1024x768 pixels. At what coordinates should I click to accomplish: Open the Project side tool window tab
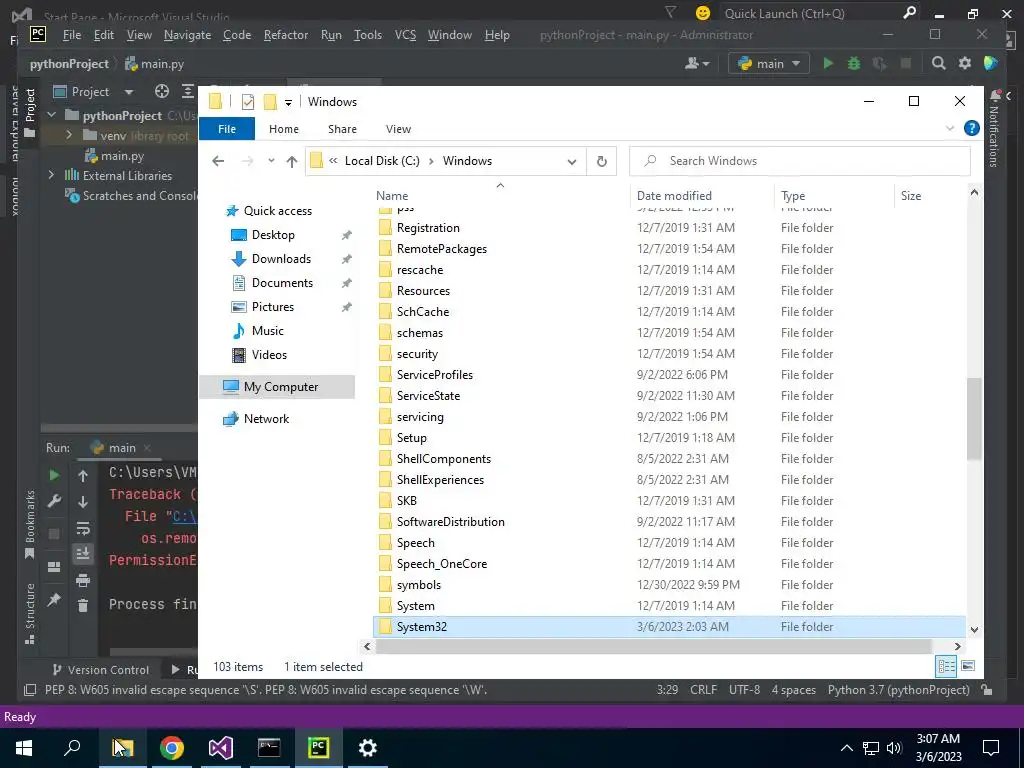(29, 112)
